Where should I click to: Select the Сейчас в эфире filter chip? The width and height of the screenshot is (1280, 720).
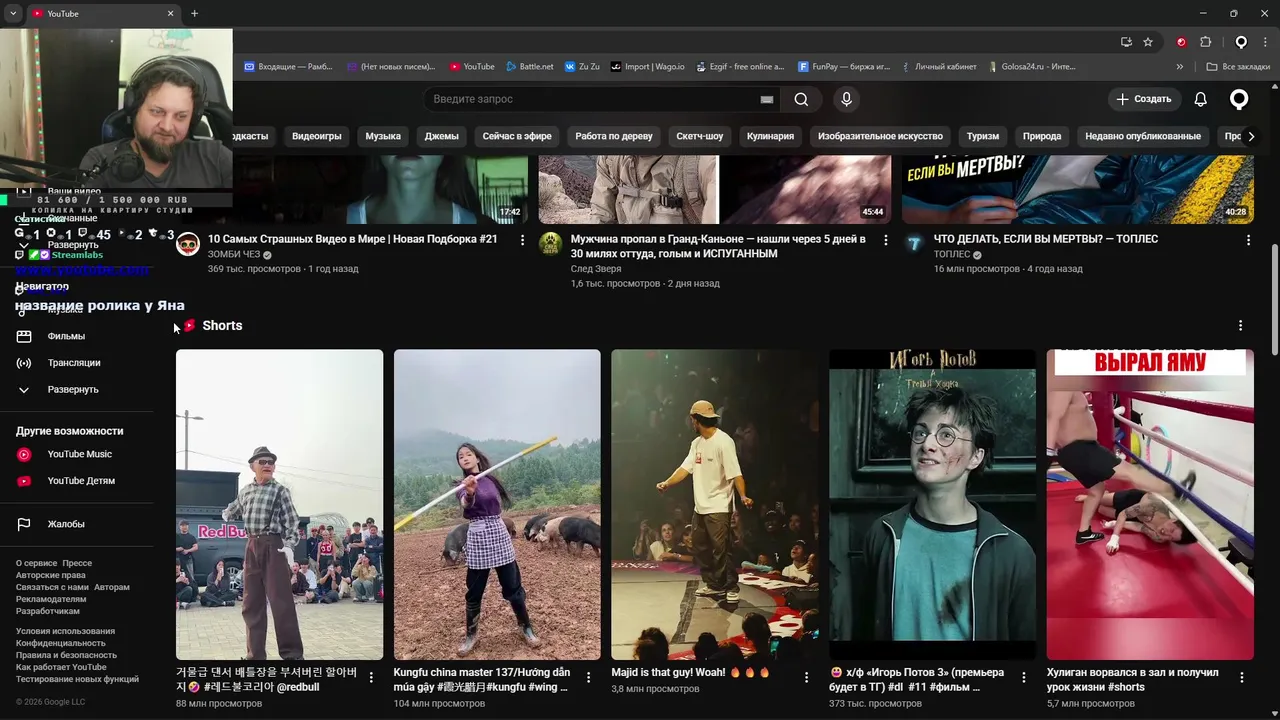517,136
